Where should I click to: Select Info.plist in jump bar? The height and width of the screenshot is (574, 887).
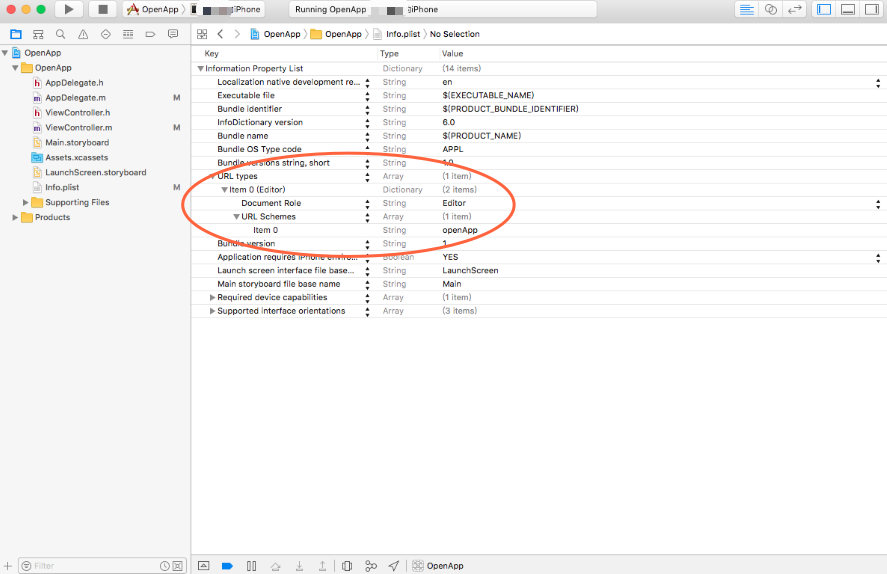coord(397,34)
